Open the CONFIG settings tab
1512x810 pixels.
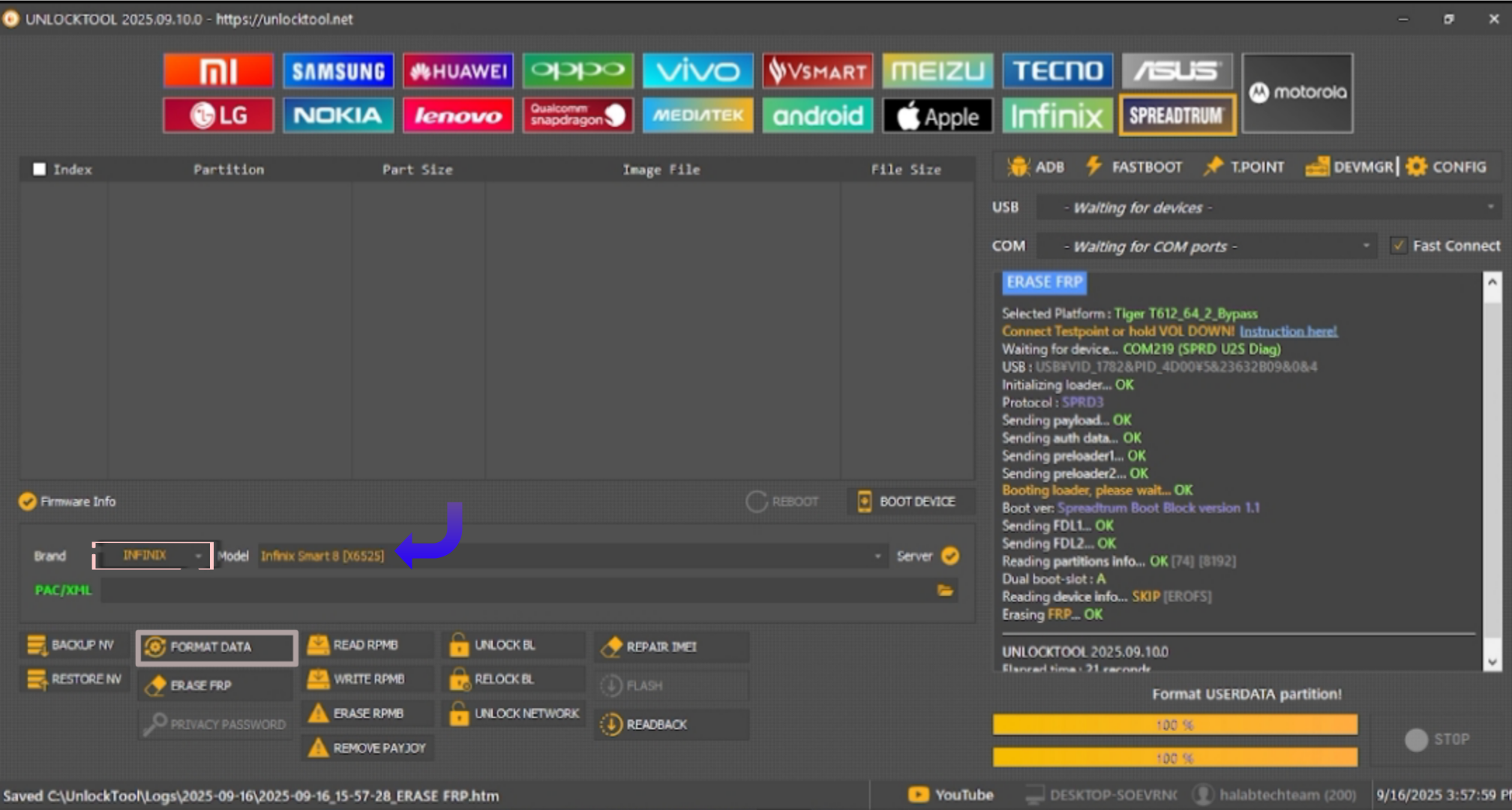point(1447,166)
